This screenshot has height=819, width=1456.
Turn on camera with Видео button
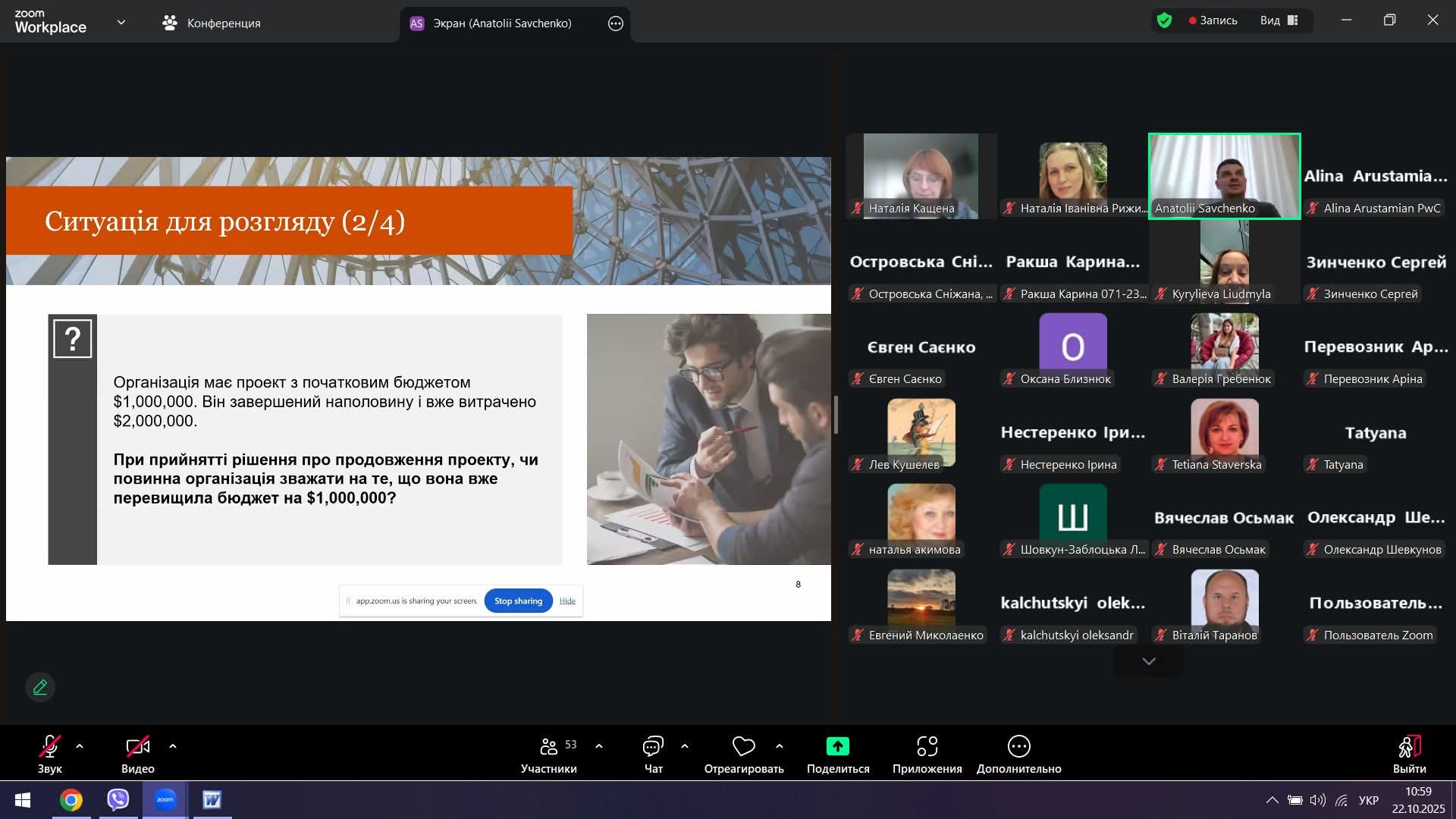pos(137,747)
